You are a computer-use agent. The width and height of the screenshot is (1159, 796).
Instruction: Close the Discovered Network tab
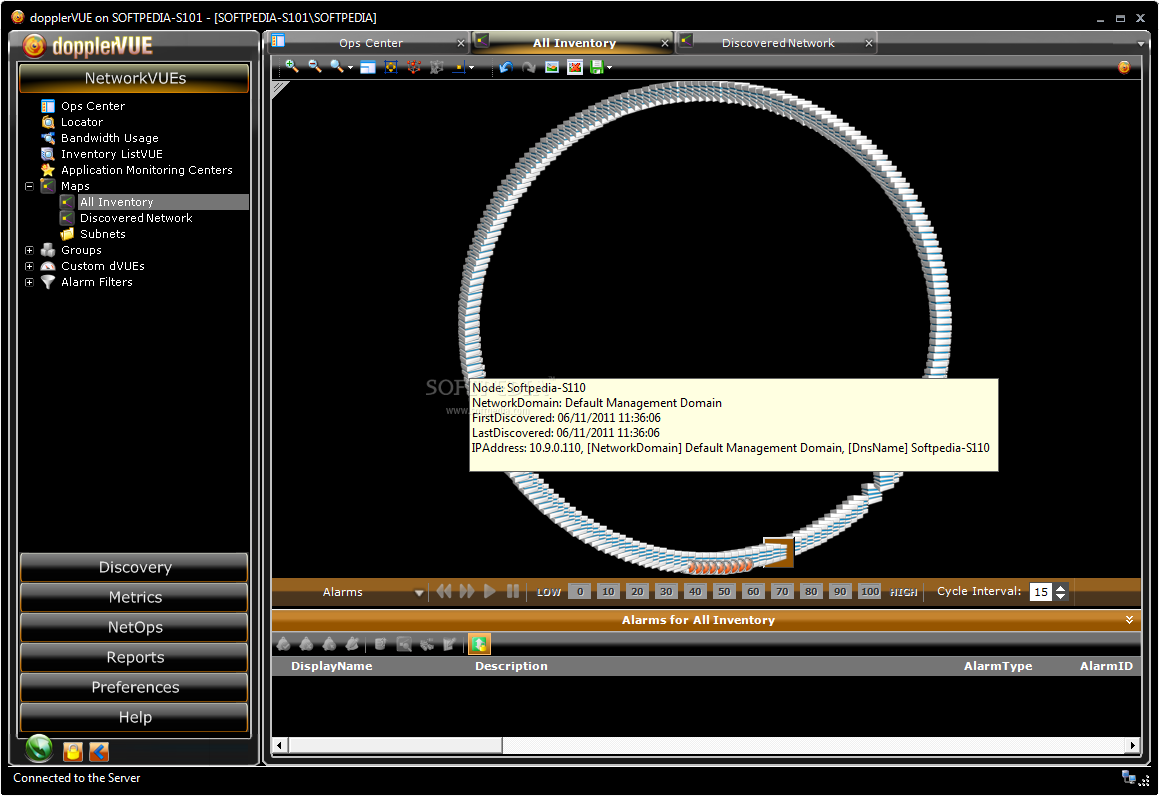869,43
